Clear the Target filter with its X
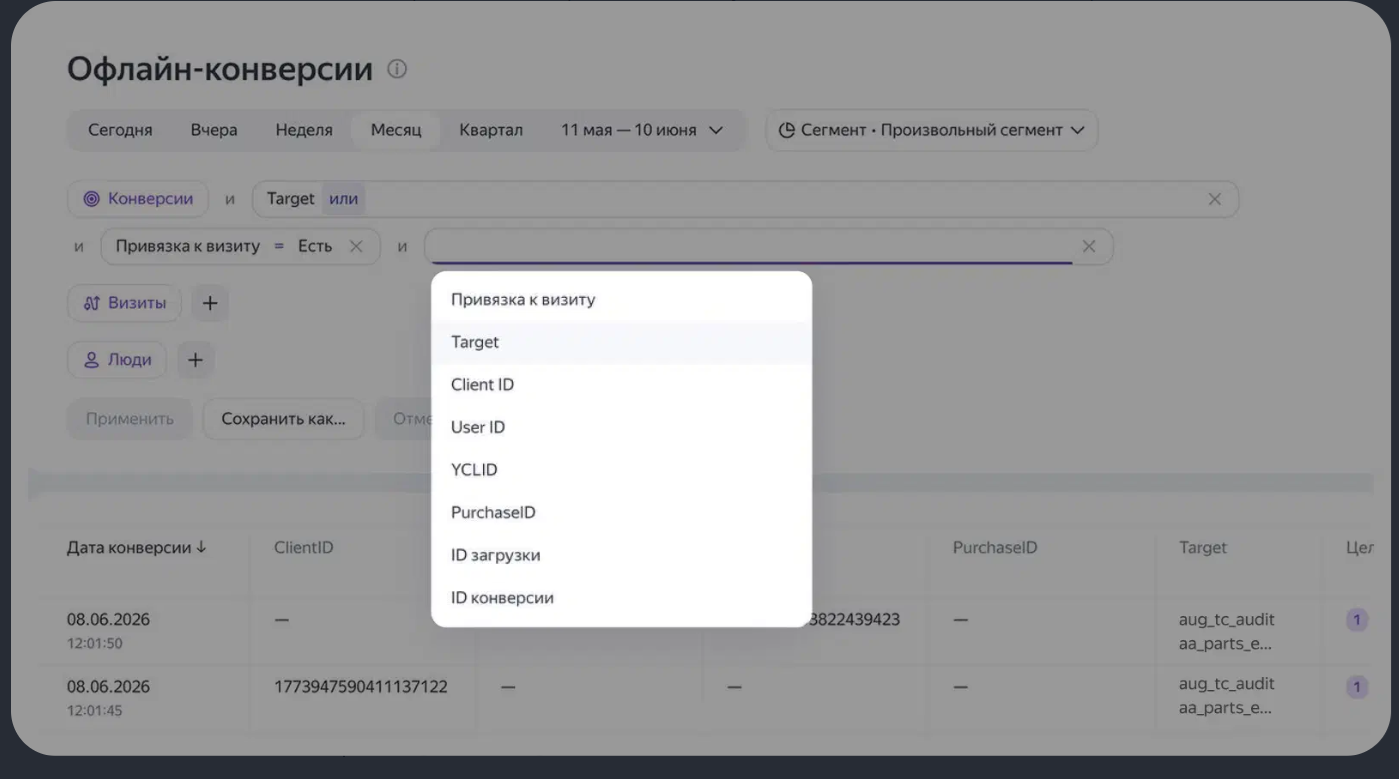1399x779 pixels. pos(1215,199)
